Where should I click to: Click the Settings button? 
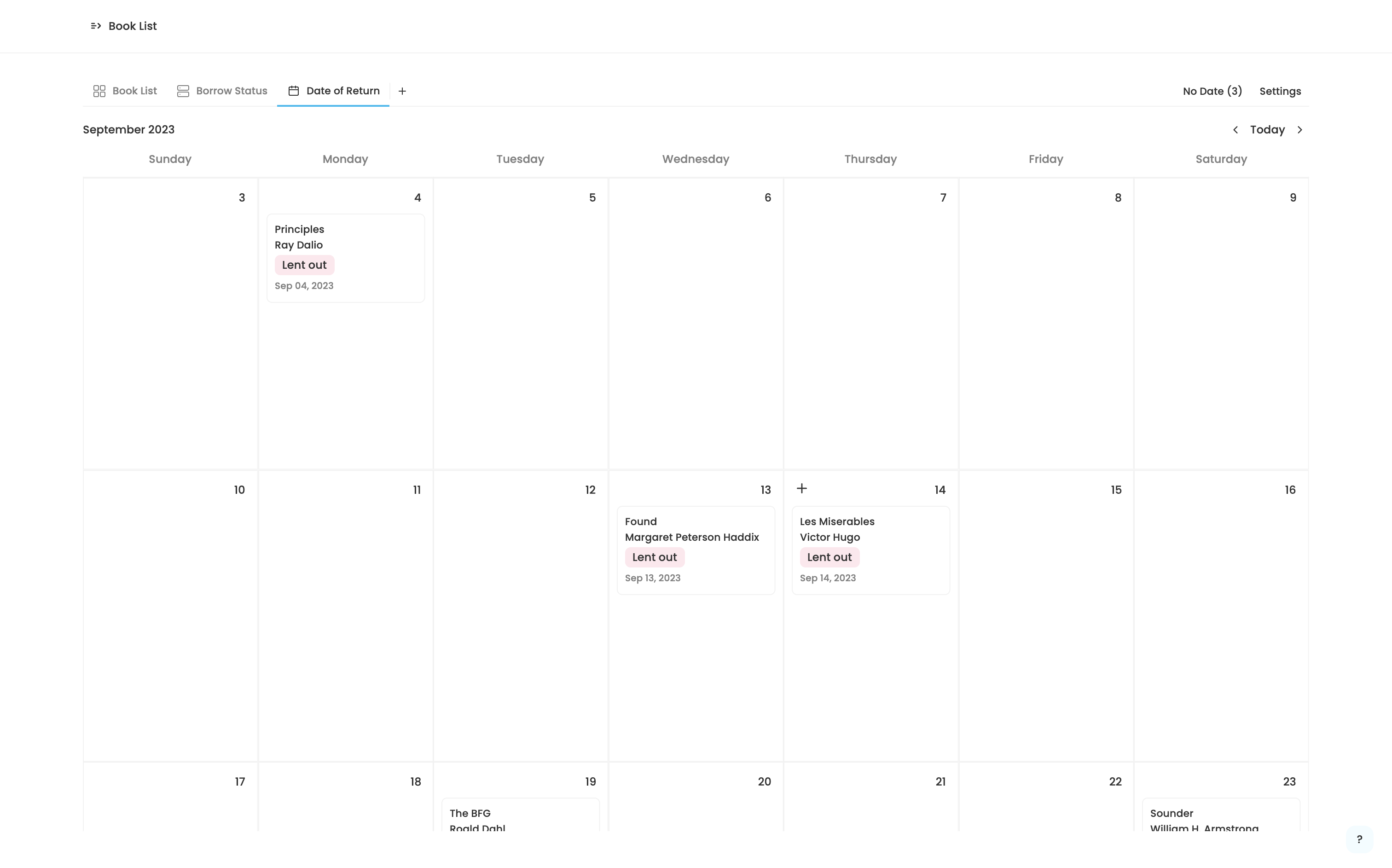click(1280, 91)
